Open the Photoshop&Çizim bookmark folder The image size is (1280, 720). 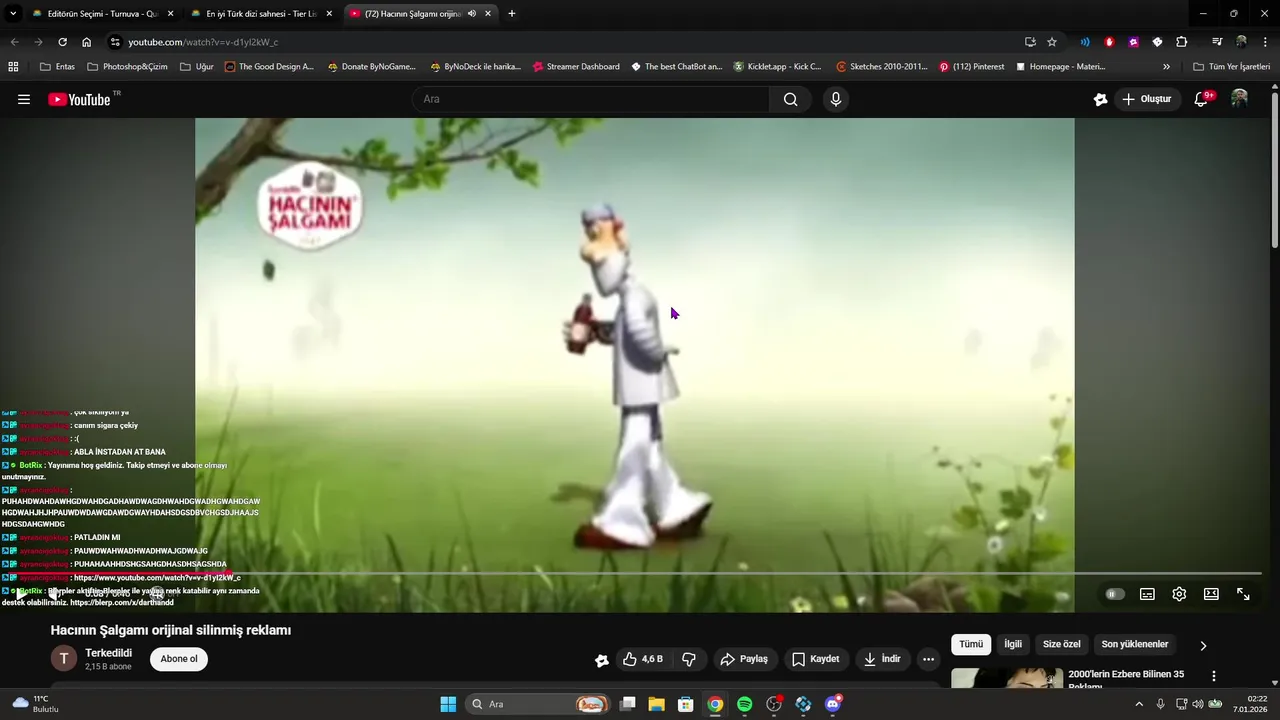(x=127, y=67)
